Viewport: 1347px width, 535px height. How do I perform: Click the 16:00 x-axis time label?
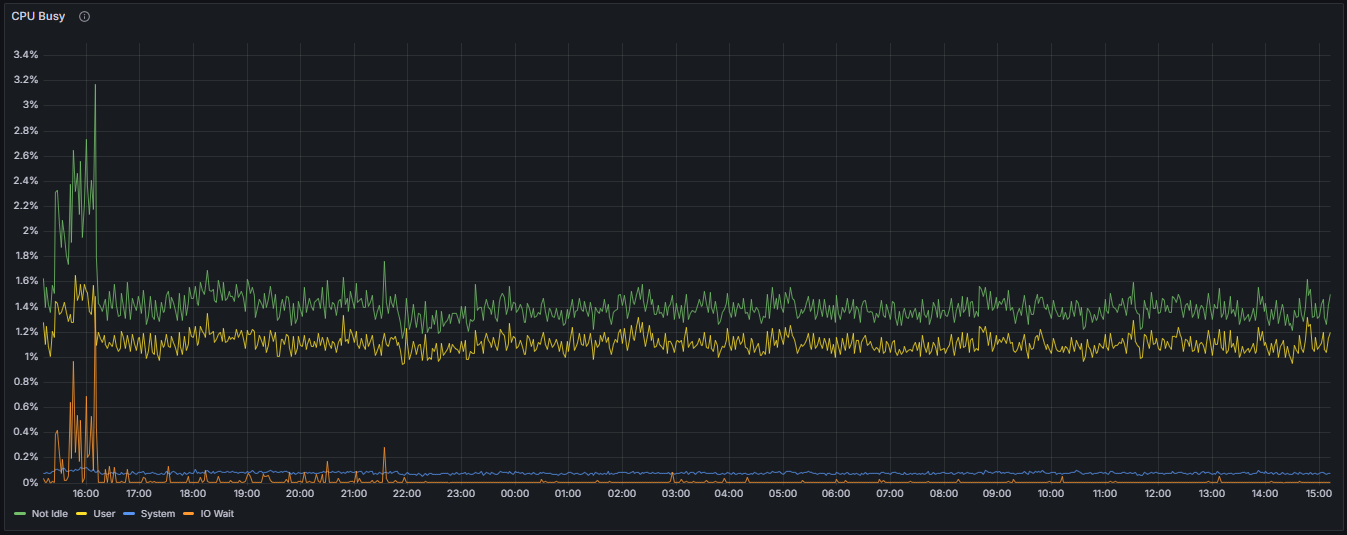pyautogui.click(x=86, y=494)
